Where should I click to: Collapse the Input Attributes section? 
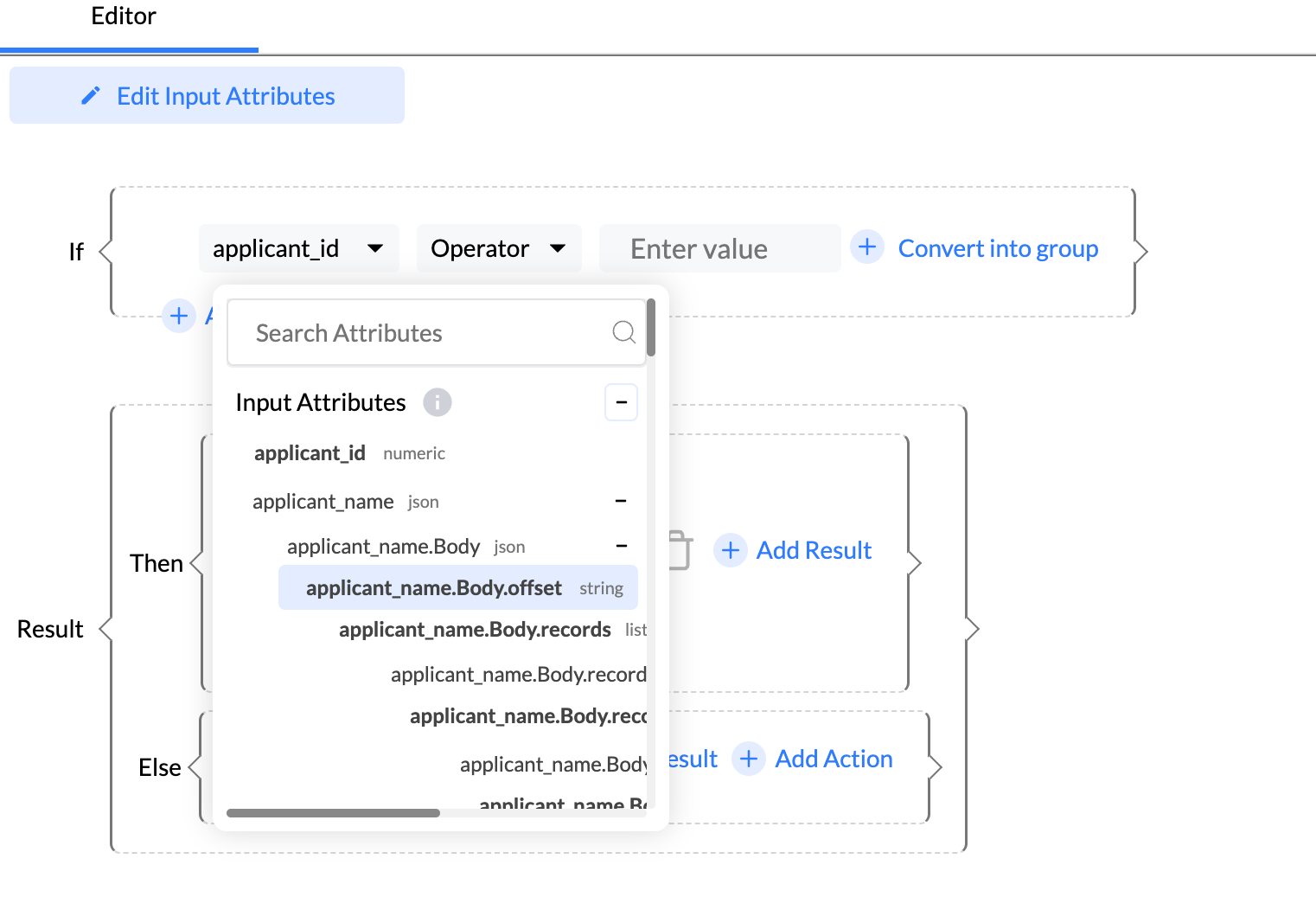621,402
